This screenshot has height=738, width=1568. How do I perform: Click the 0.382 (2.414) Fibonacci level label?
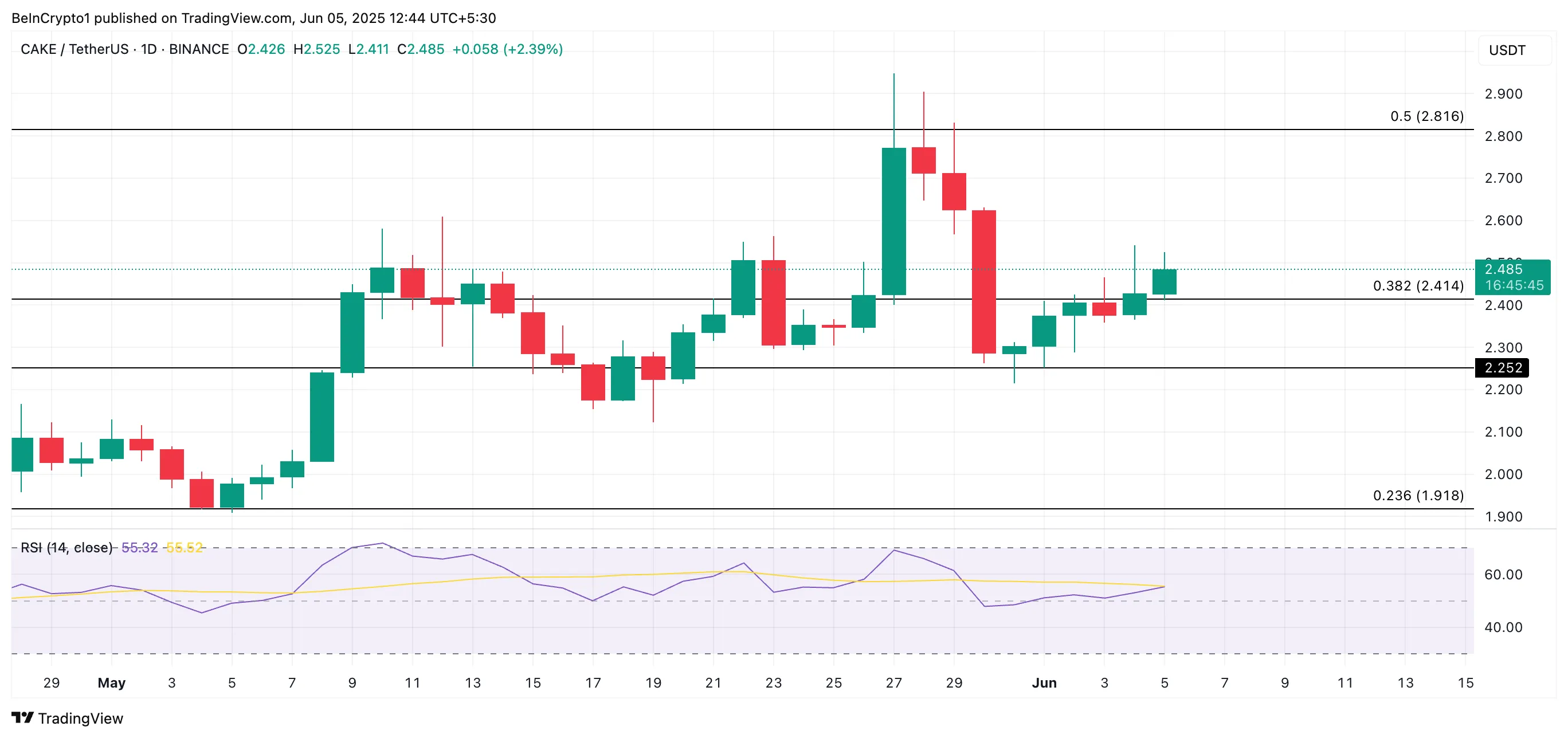click(1418, 286)
